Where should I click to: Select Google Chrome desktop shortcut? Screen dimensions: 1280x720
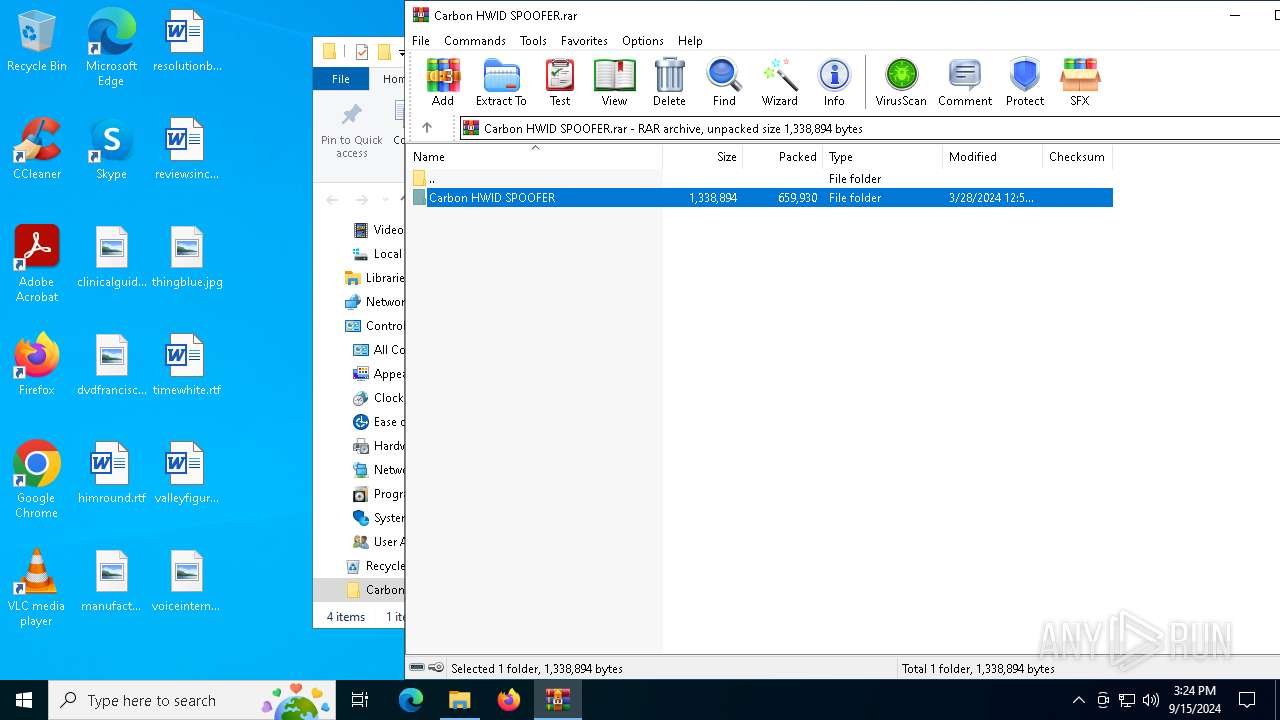(x=37, y=479)
